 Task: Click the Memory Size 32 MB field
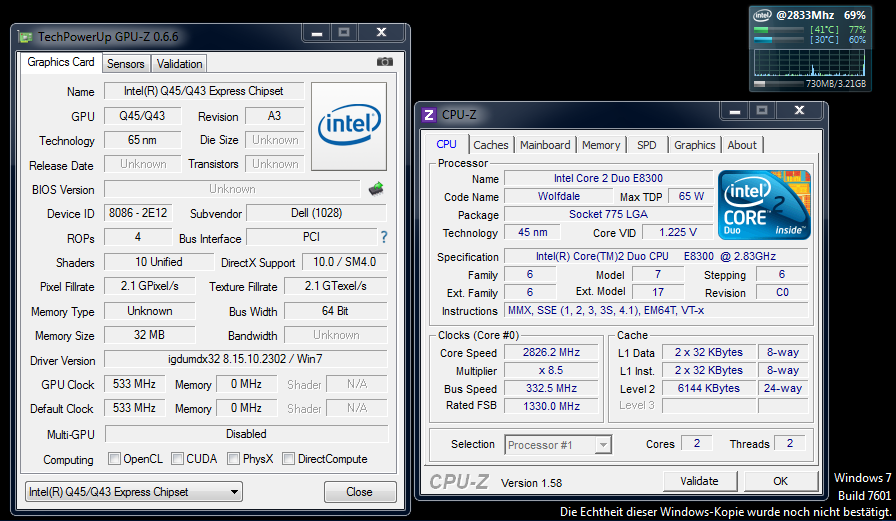(x=149, y=335)
